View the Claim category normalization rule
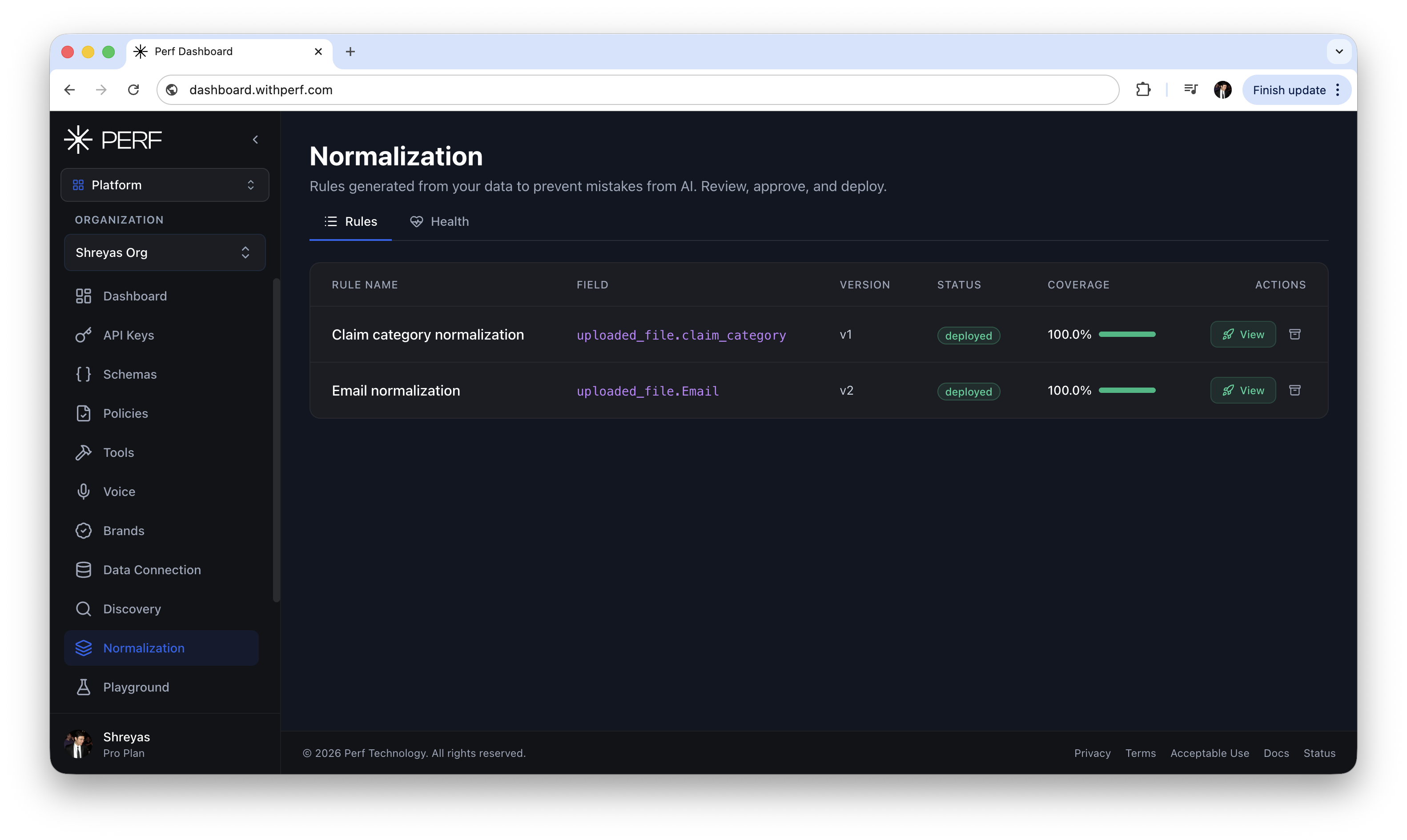1407x840 pixels. (x=1243, y=335)
